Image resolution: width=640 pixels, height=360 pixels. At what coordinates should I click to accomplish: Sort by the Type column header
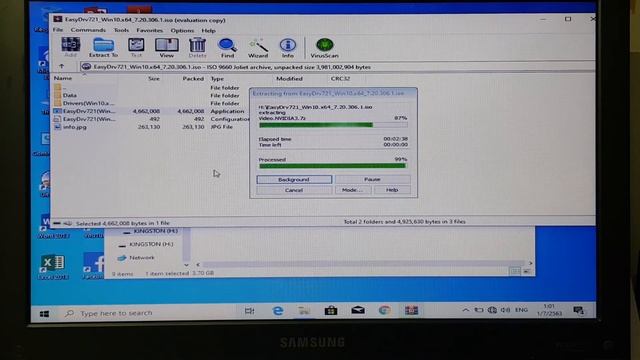[x=217, y=78]
